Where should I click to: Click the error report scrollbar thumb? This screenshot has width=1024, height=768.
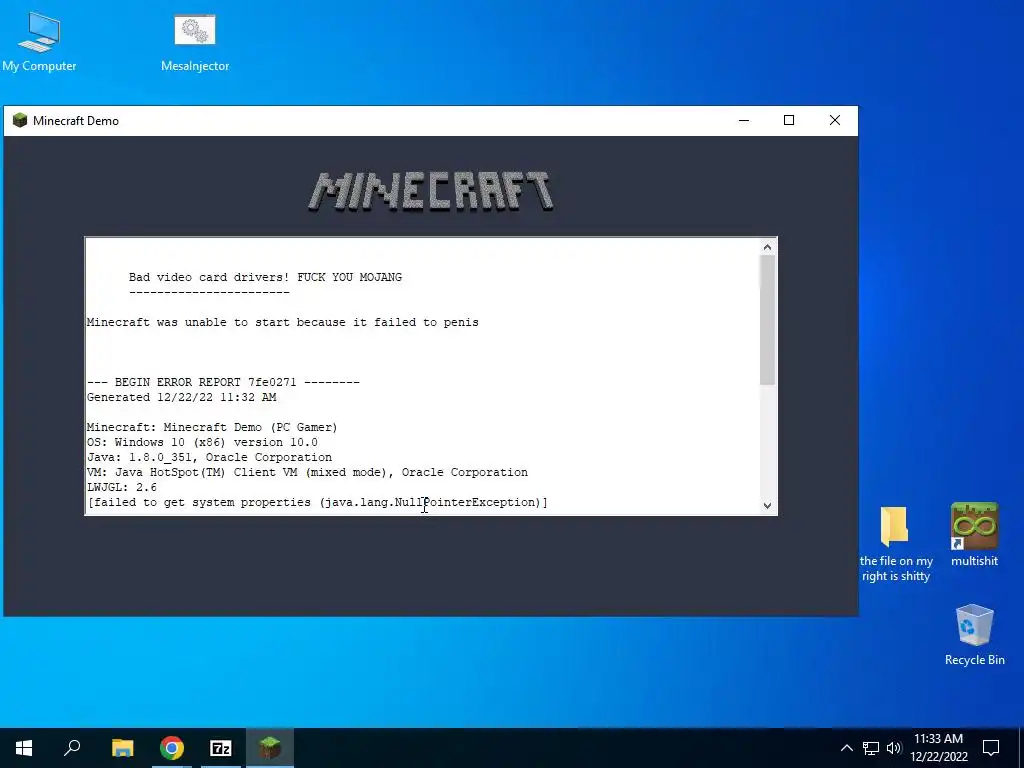click(x=767, y=320)
